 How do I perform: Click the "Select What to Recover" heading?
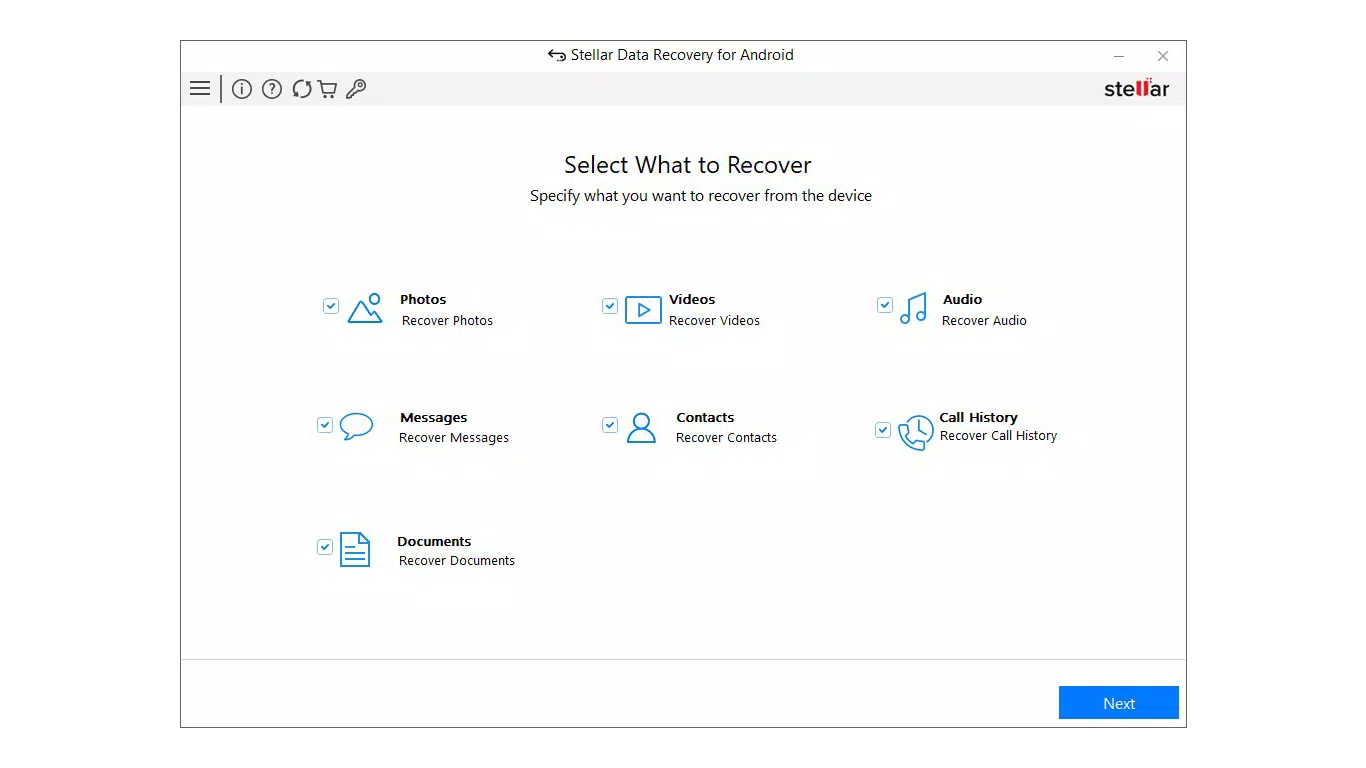688,165
